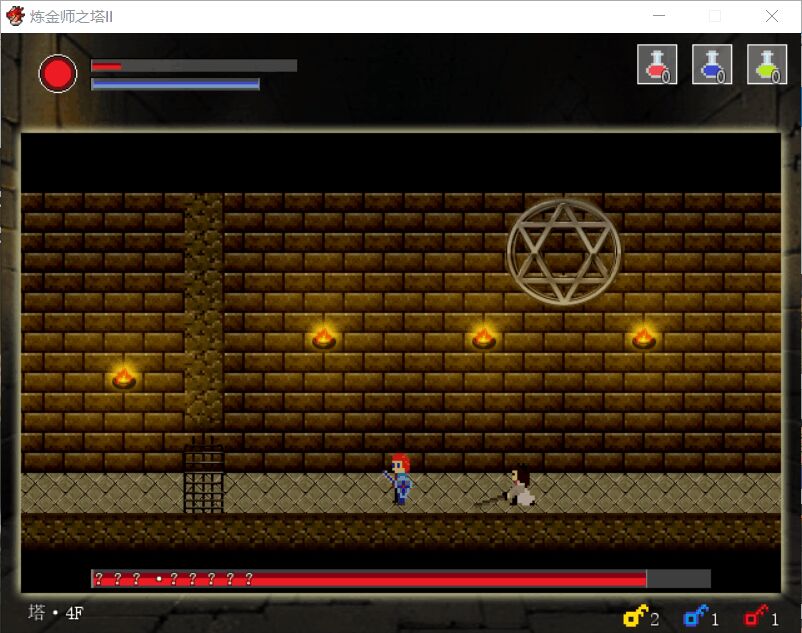Click the window title '炼金师之塔II'

click(71, 17)
